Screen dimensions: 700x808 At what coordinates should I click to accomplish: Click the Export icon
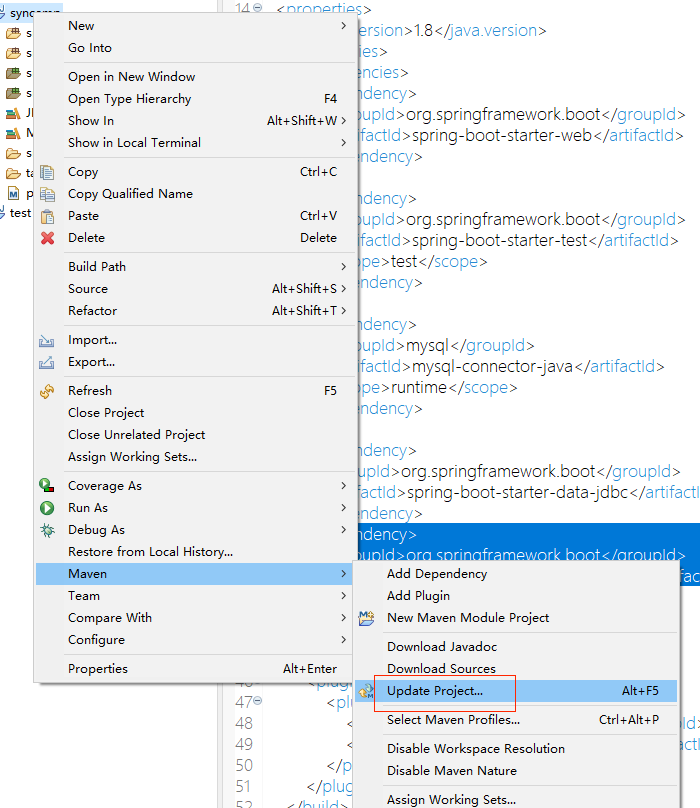pyautogui.click(x=46, y=362)
